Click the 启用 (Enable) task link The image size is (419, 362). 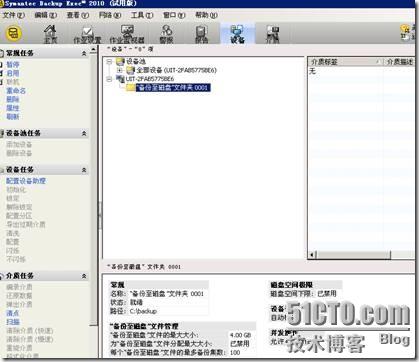coord(13,73)
